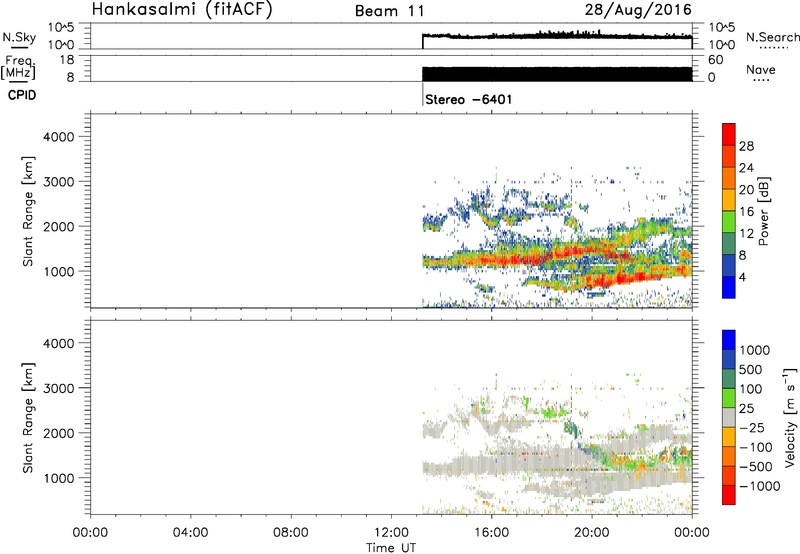Viewport: 800px width, 554px height.
Task: Click the Time UT axis title
Action: point(391,548)
